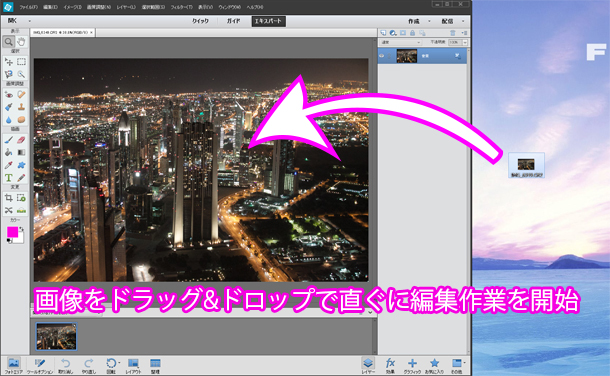610x376 pixels.
Task: Toggle visibility eye of the background layer
Action: point(382,56)
